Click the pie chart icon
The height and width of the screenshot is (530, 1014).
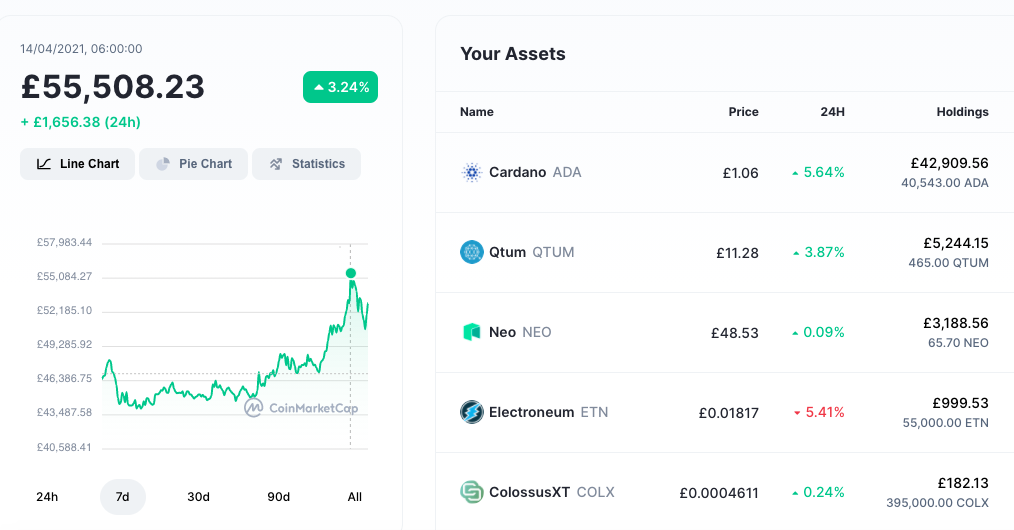click(163, 164)
